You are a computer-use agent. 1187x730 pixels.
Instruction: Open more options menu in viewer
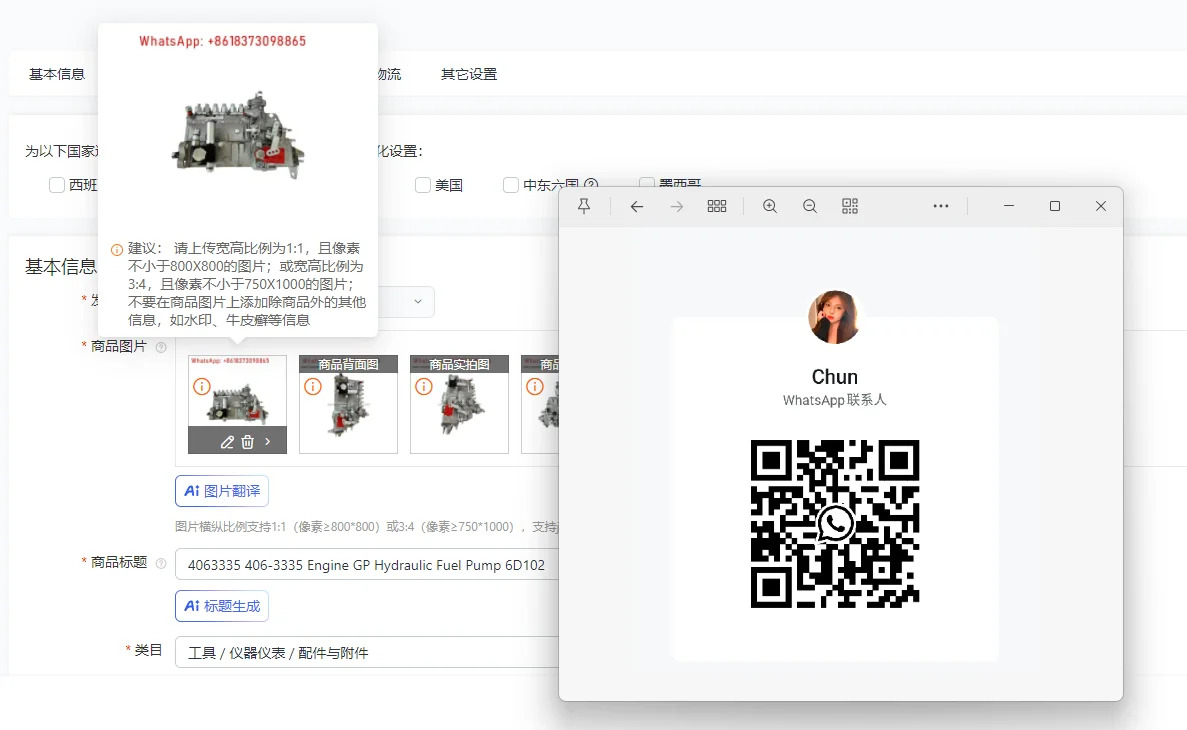941,206
